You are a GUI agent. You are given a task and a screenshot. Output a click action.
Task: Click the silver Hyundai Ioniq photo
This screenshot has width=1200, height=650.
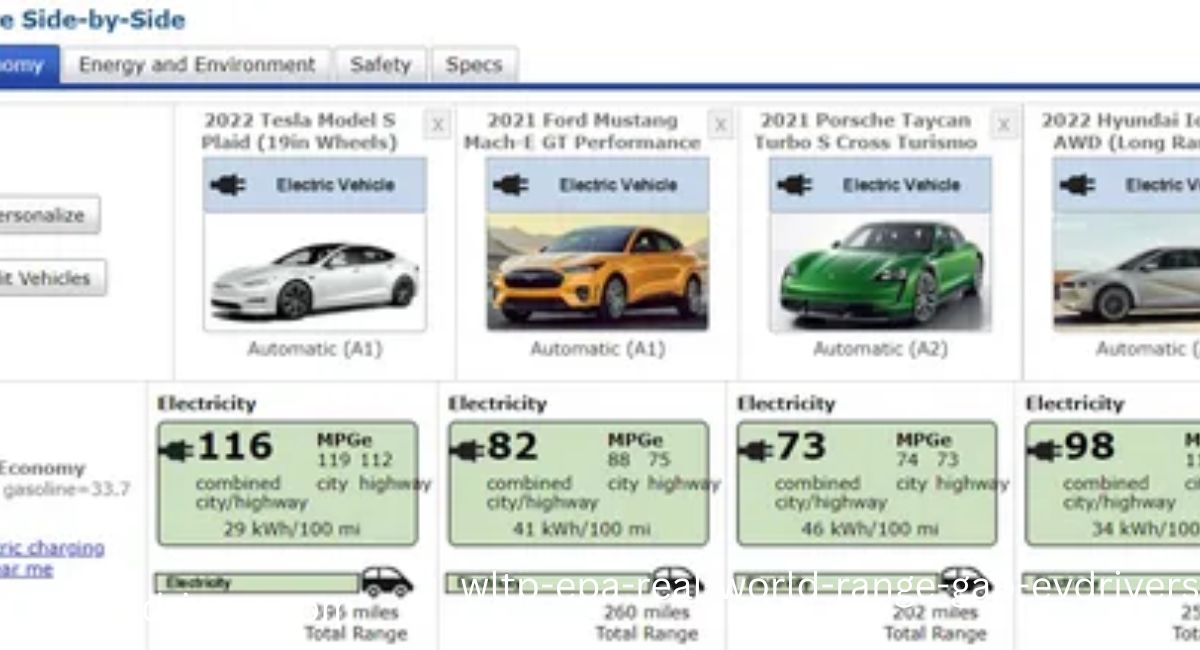tap(1127, 271)
